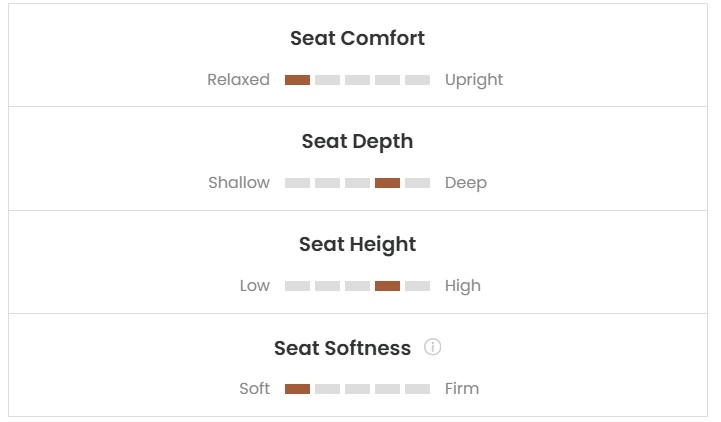Click the third middle Seat Comfort segment

point(357,80)
